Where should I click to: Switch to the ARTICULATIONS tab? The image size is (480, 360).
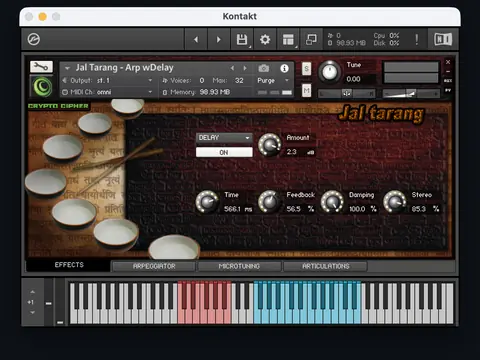[325, 266]
